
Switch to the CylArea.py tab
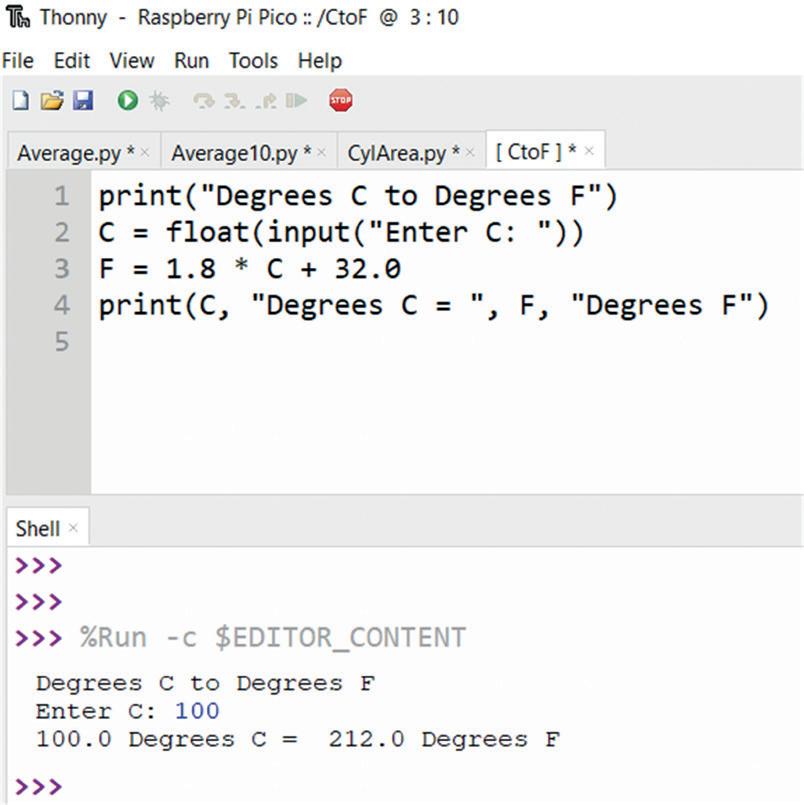(x=404, y=153)
